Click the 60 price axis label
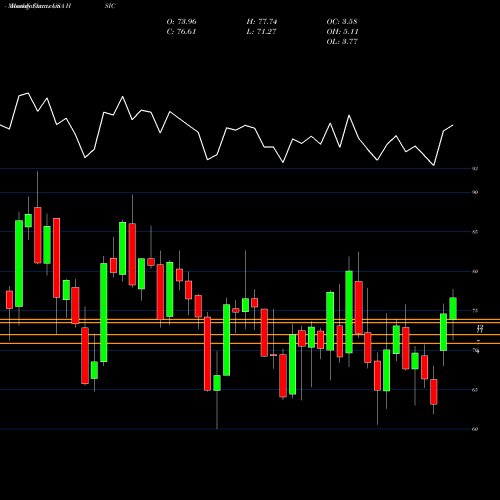Screen dimensions: 500x500 point(475,429)
